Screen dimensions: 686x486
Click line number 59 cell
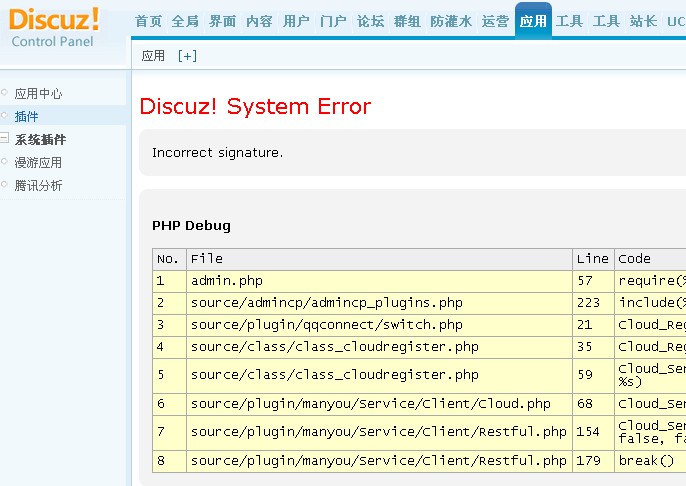click(593, 375)
